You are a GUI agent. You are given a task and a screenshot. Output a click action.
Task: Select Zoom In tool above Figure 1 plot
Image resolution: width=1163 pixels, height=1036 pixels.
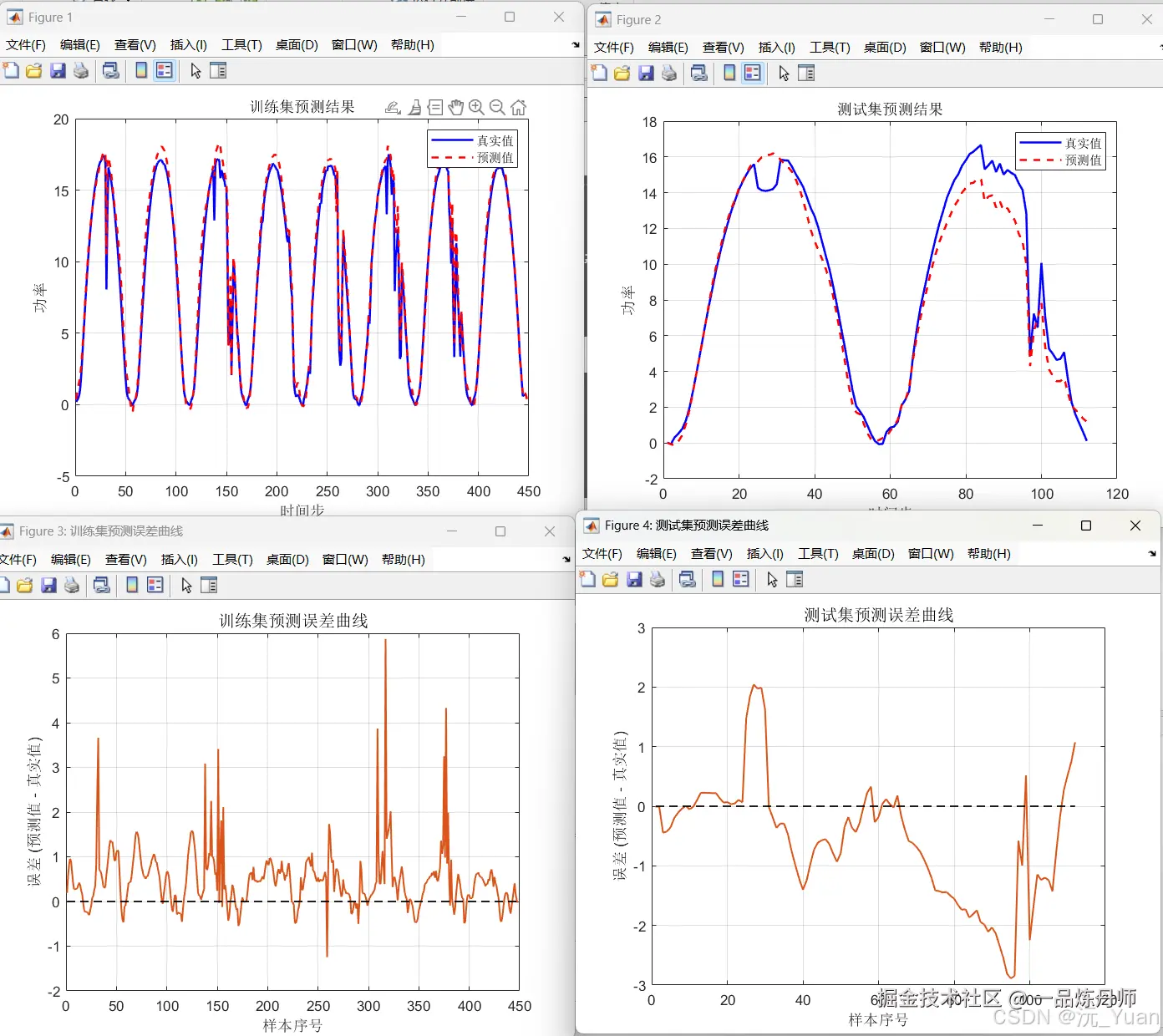(476, 108)
